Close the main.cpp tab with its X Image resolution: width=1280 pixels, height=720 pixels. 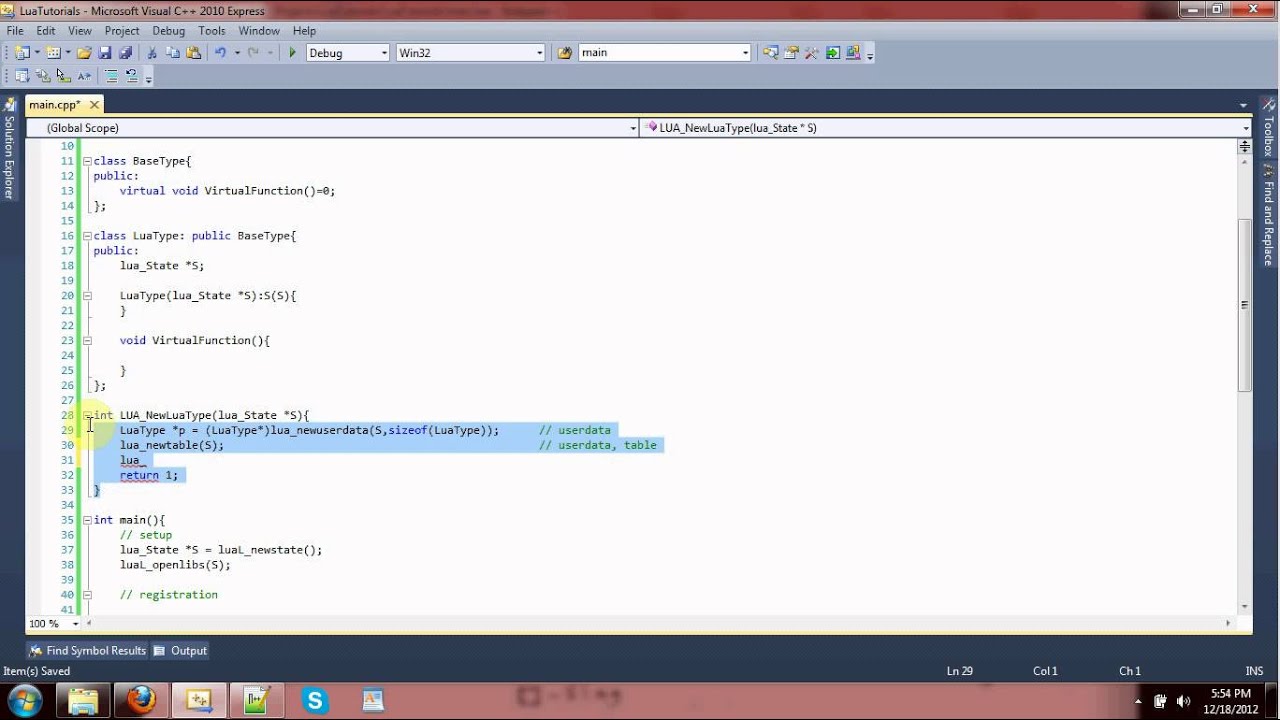point(95,105)
